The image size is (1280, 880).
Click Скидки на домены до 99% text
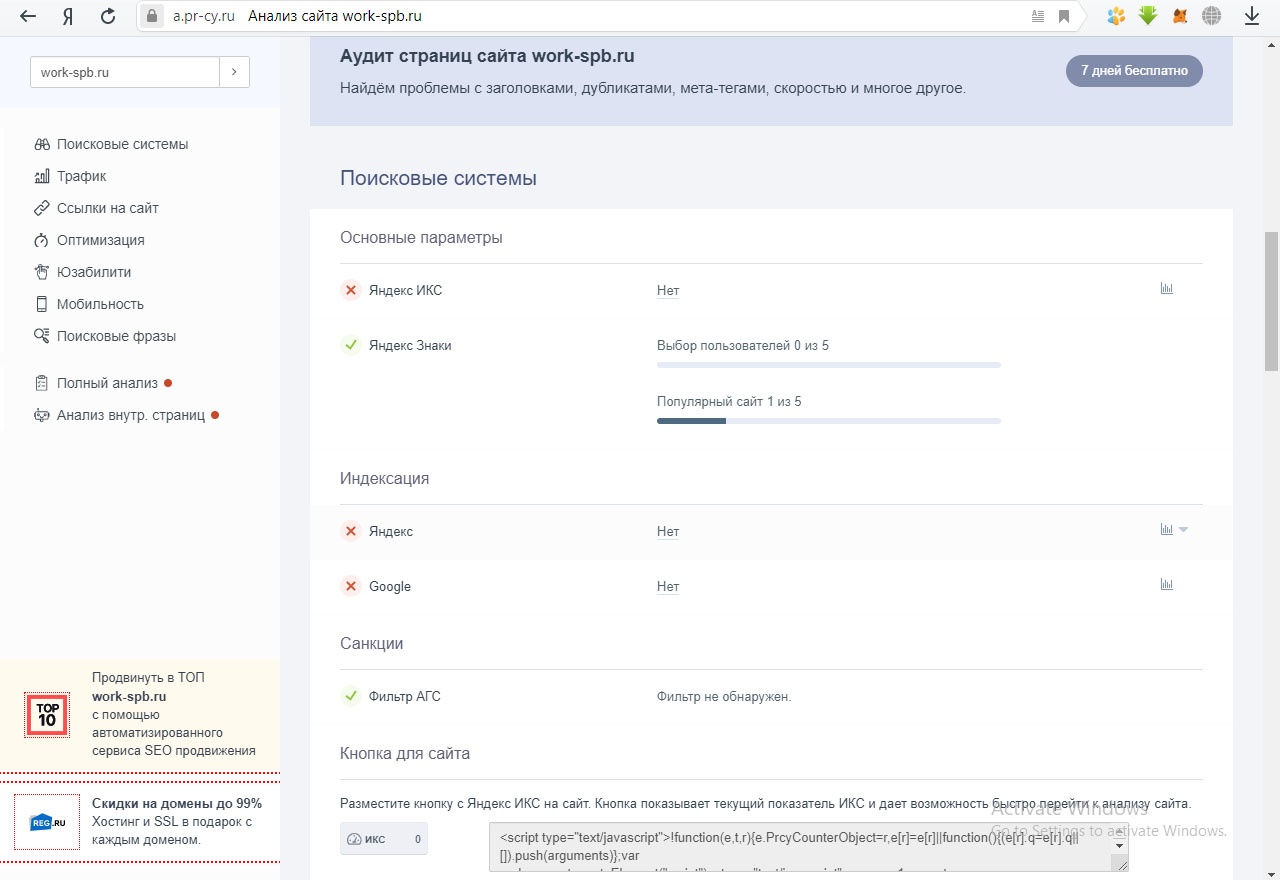pos(177,804)
